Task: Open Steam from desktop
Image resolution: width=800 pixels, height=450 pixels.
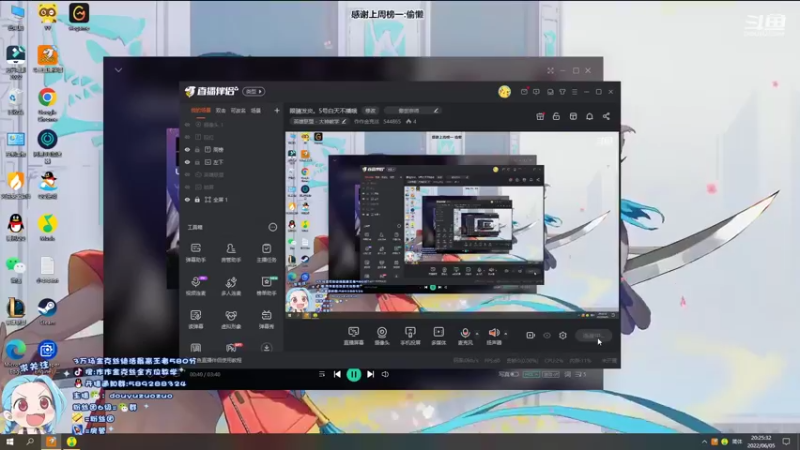Action: [x=47, y=312]
